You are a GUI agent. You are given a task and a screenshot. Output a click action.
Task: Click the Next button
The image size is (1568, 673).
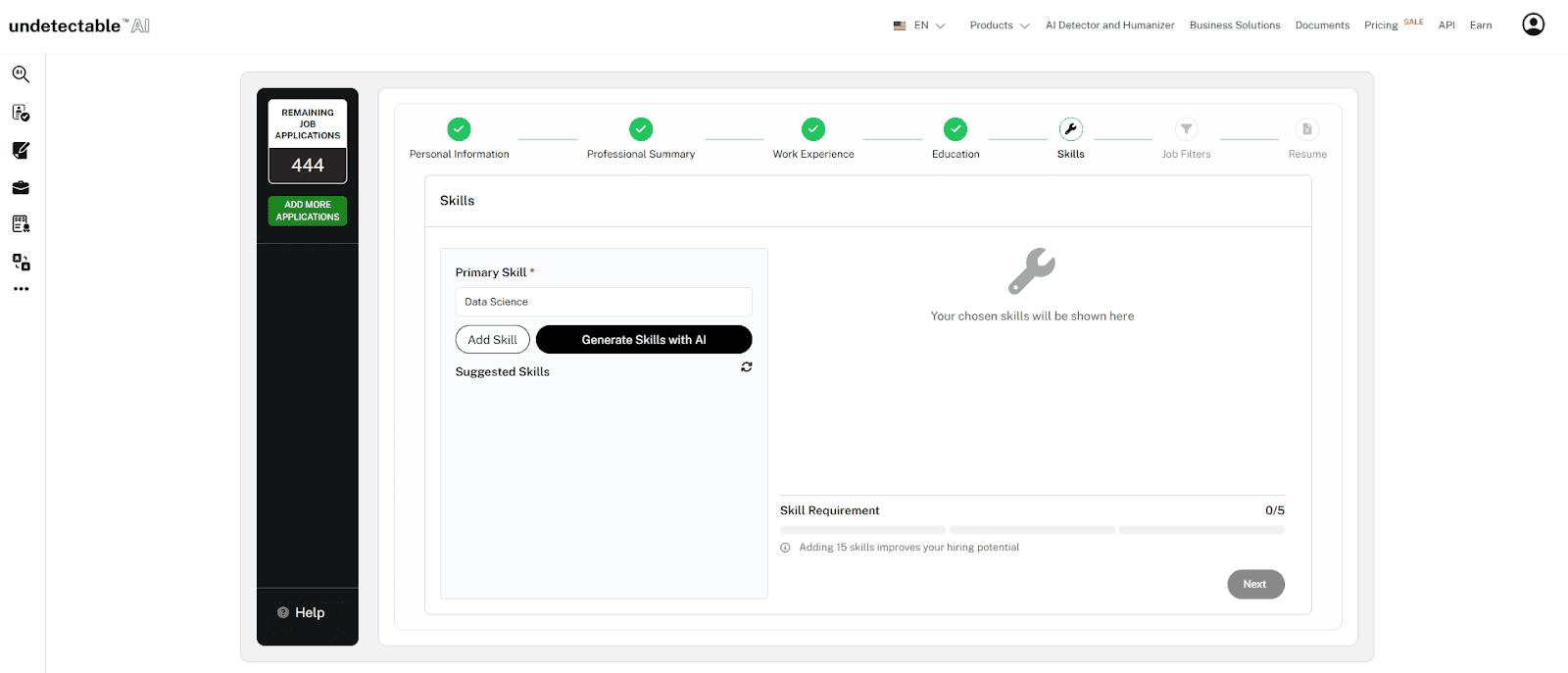[x=1255, y=584]
